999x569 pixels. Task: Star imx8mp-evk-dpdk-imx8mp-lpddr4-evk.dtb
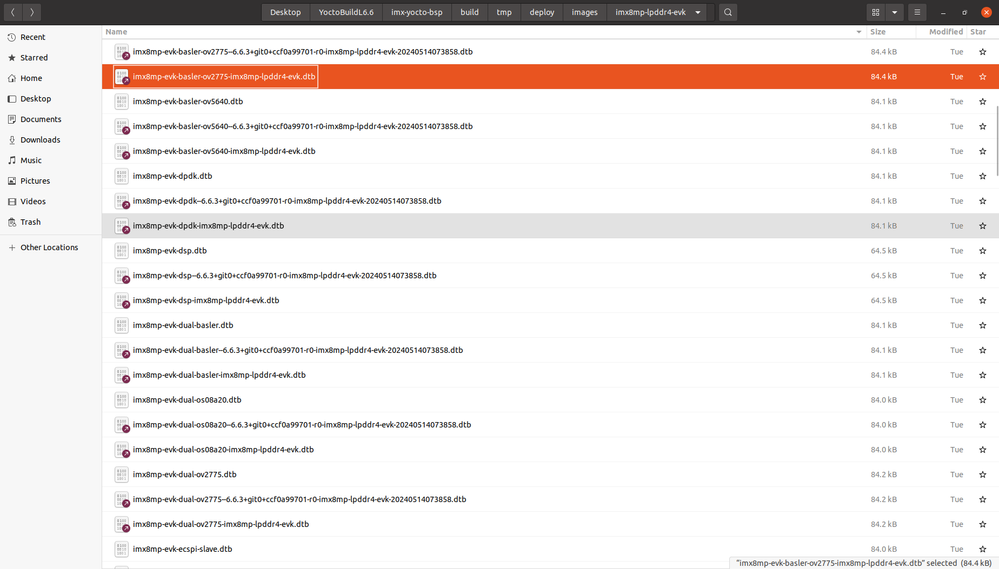(982, 226)
